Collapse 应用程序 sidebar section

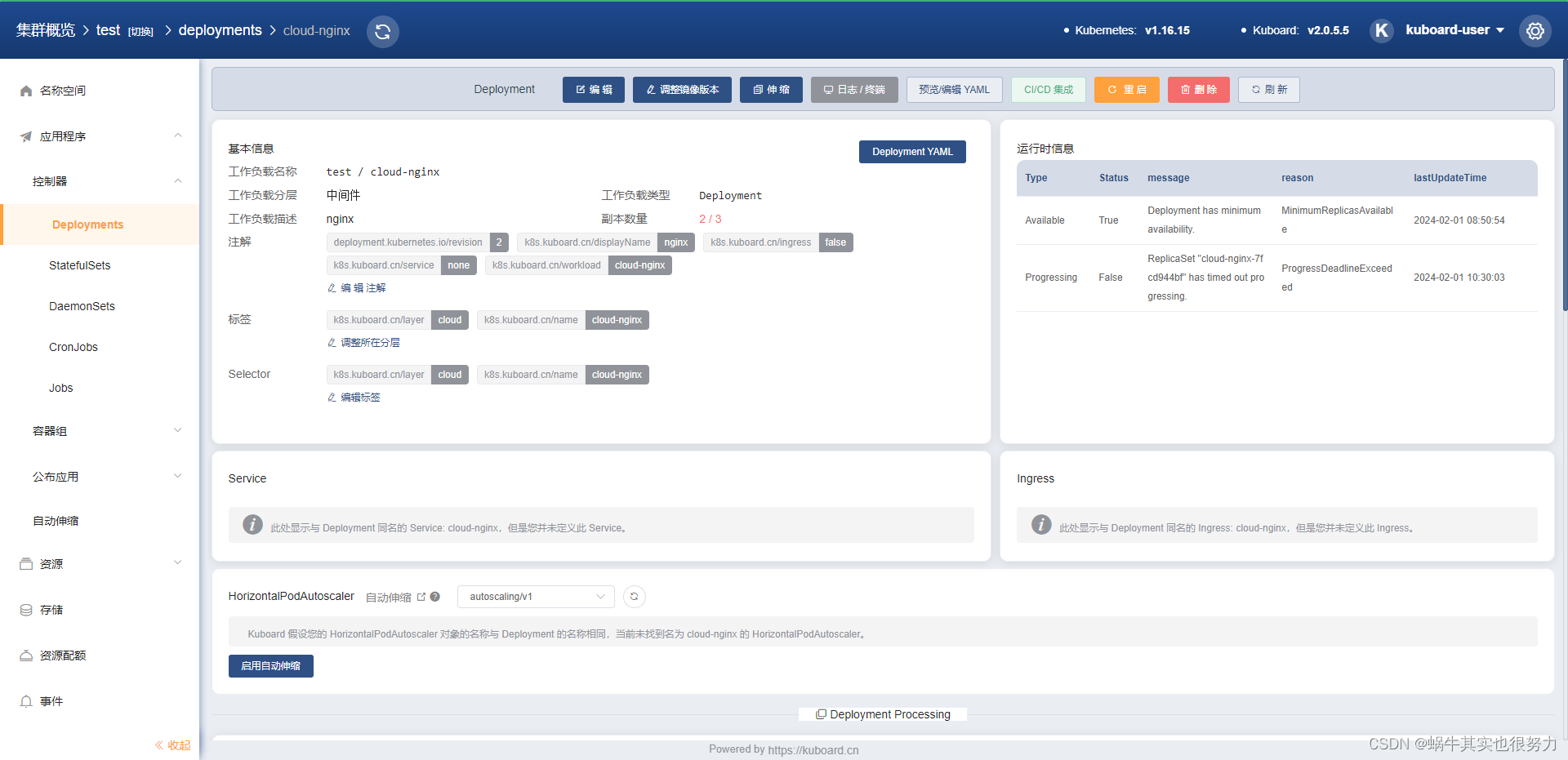tap(100, 136)
